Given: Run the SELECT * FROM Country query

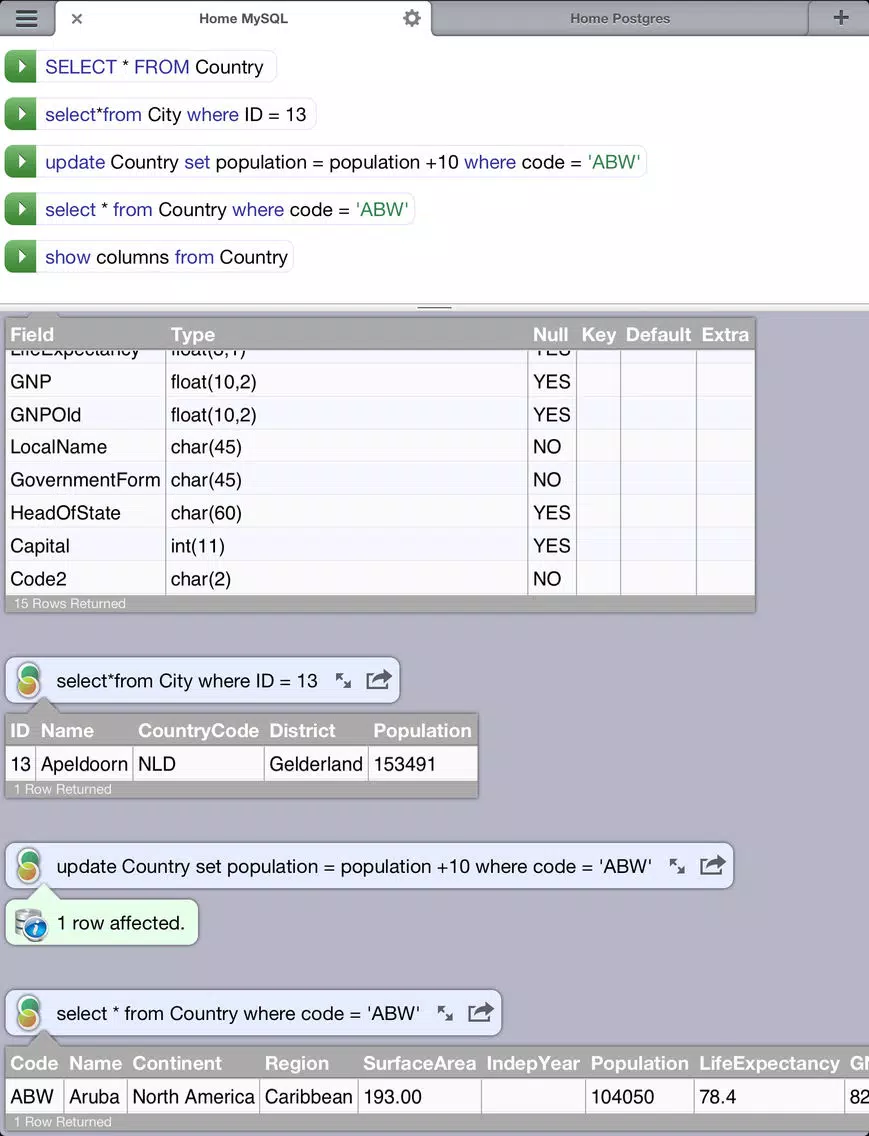Looking at the screenshot, I should coord(20,67).
